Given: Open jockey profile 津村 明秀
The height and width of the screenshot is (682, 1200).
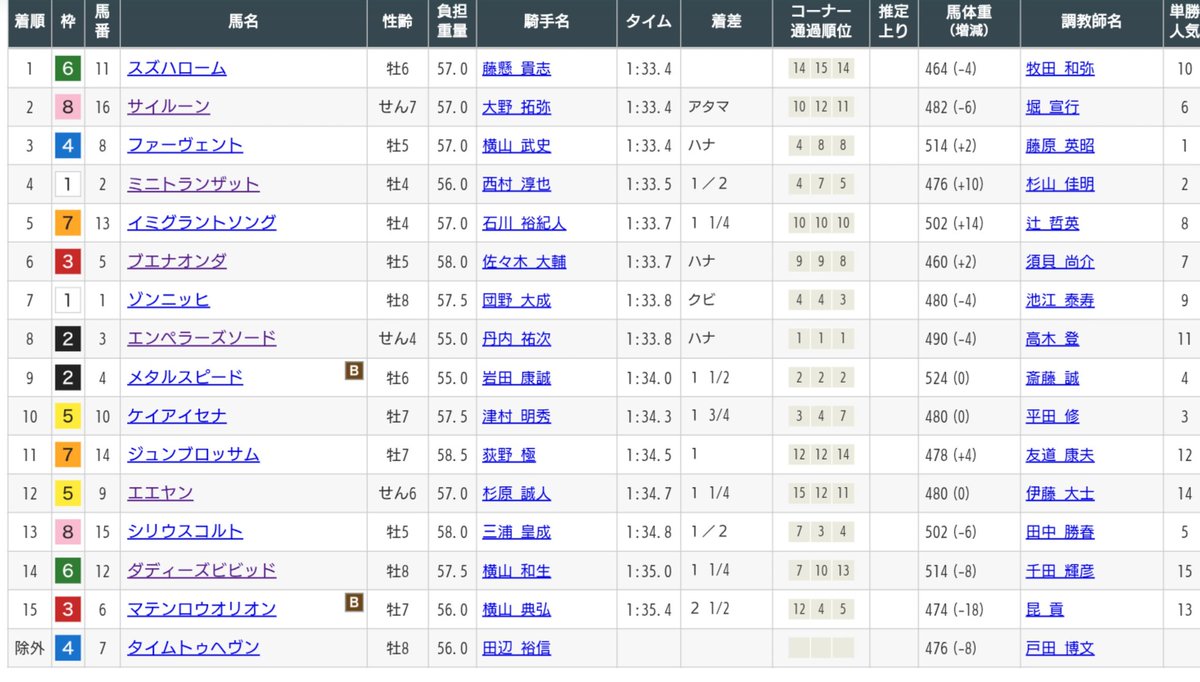Looking at the screenshot, I should (x=516, y=417).
